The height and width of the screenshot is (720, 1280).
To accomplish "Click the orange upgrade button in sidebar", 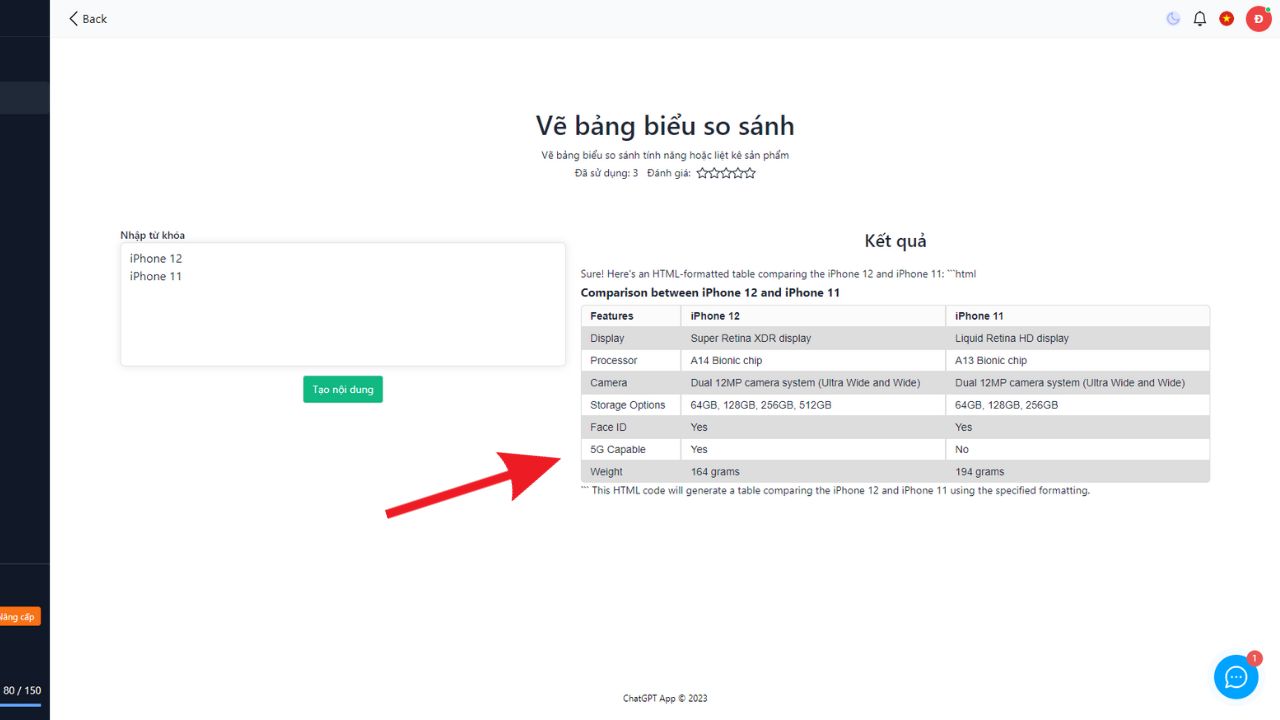I will pos(19,617).
